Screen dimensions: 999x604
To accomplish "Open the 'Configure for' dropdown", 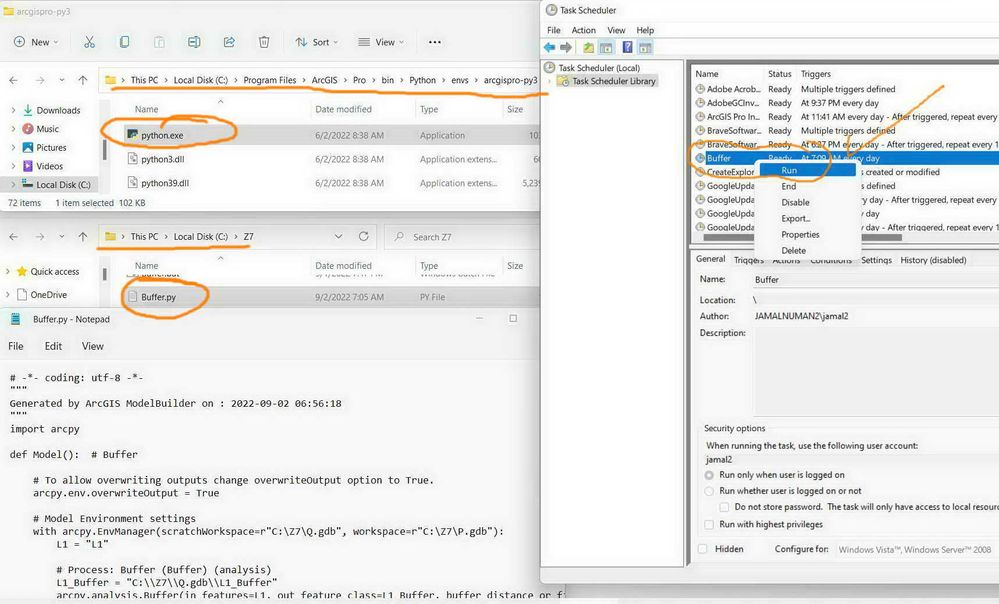I will point(916,549).
